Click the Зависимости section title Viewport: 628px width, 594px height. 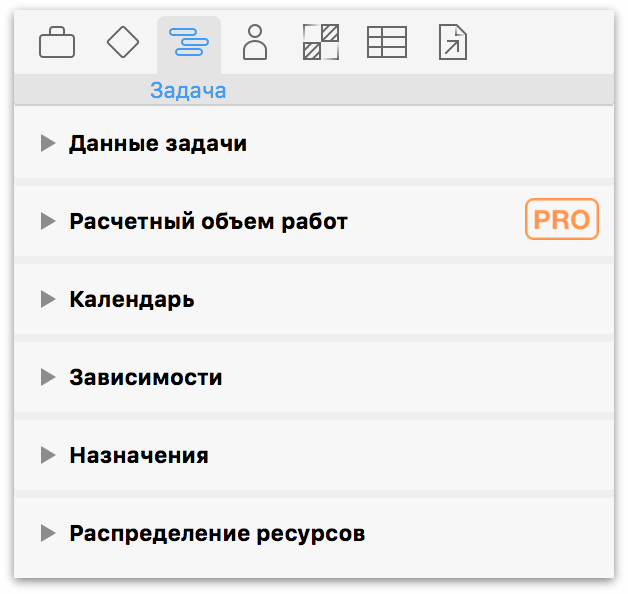coord(146,377)
